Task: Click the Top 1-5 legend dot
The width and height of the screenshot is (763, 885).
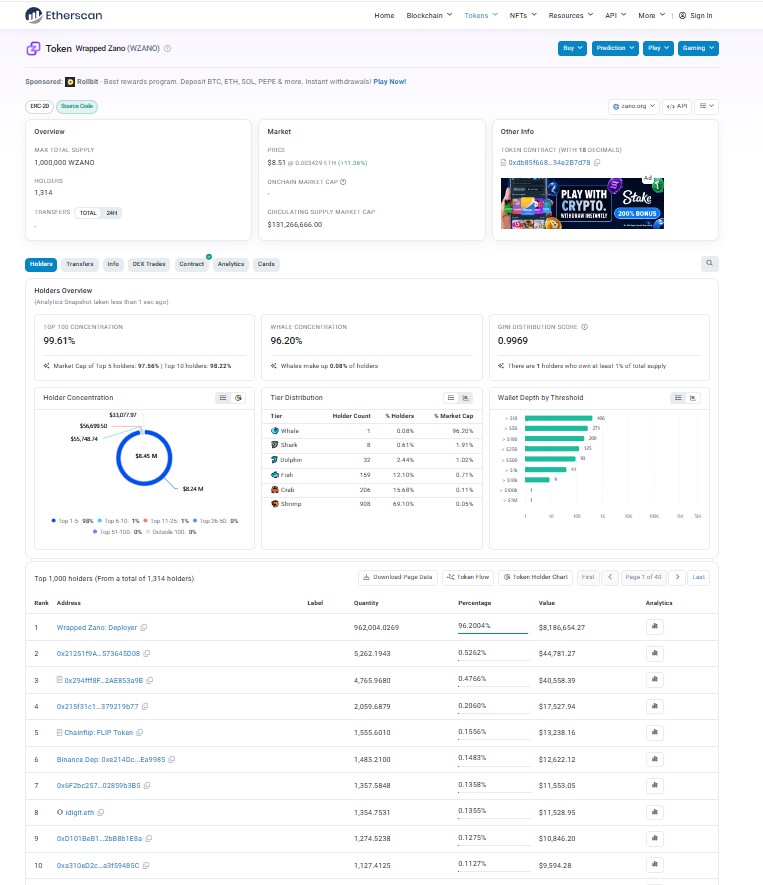Action: point(54,521)
